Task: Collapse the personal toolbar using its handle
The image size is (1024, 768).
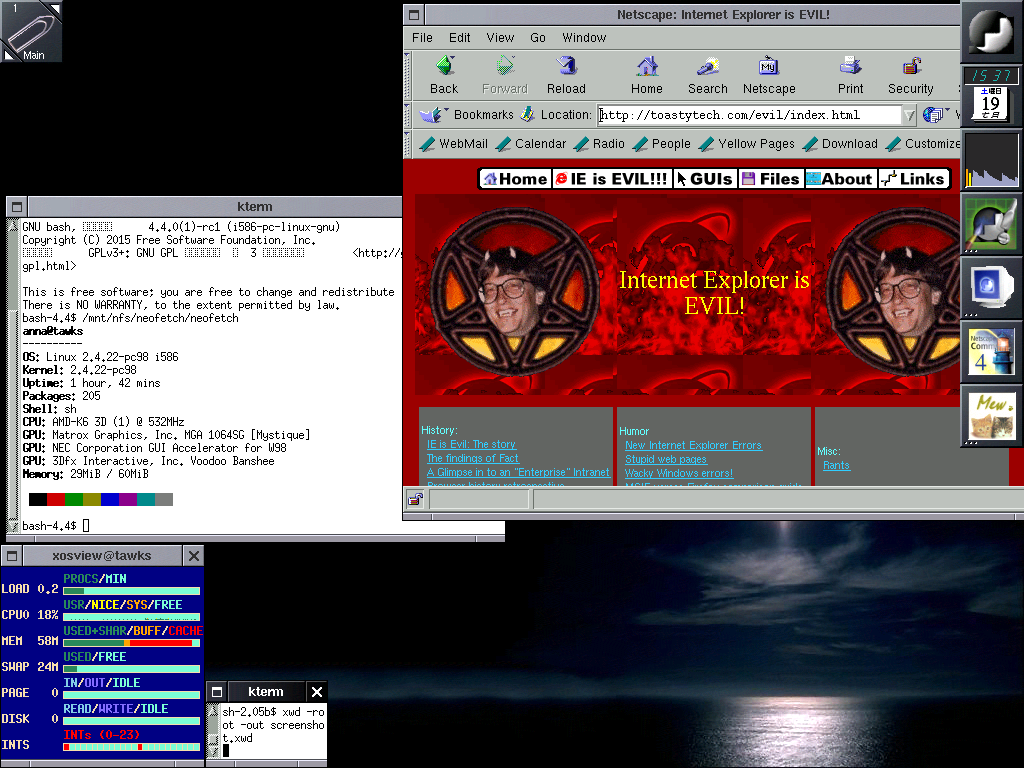Action: [408, 144]
